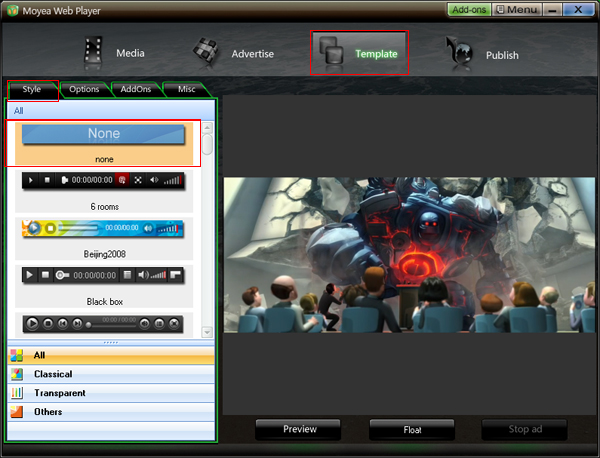Choose the Black box player skin
The height and width of the screenshot is (458, 600).
coord(104,286)
